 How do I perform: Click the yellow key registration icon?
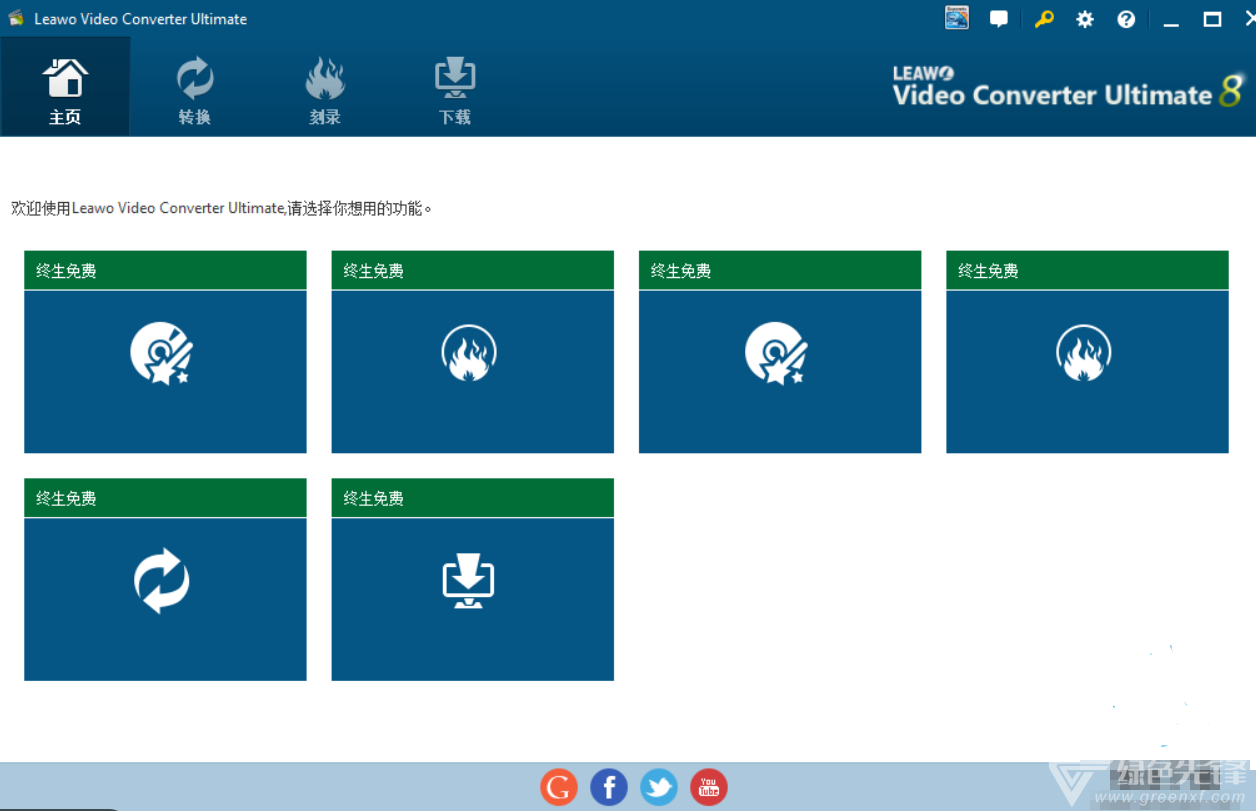pyautogui.click(x=1044, y=19)
